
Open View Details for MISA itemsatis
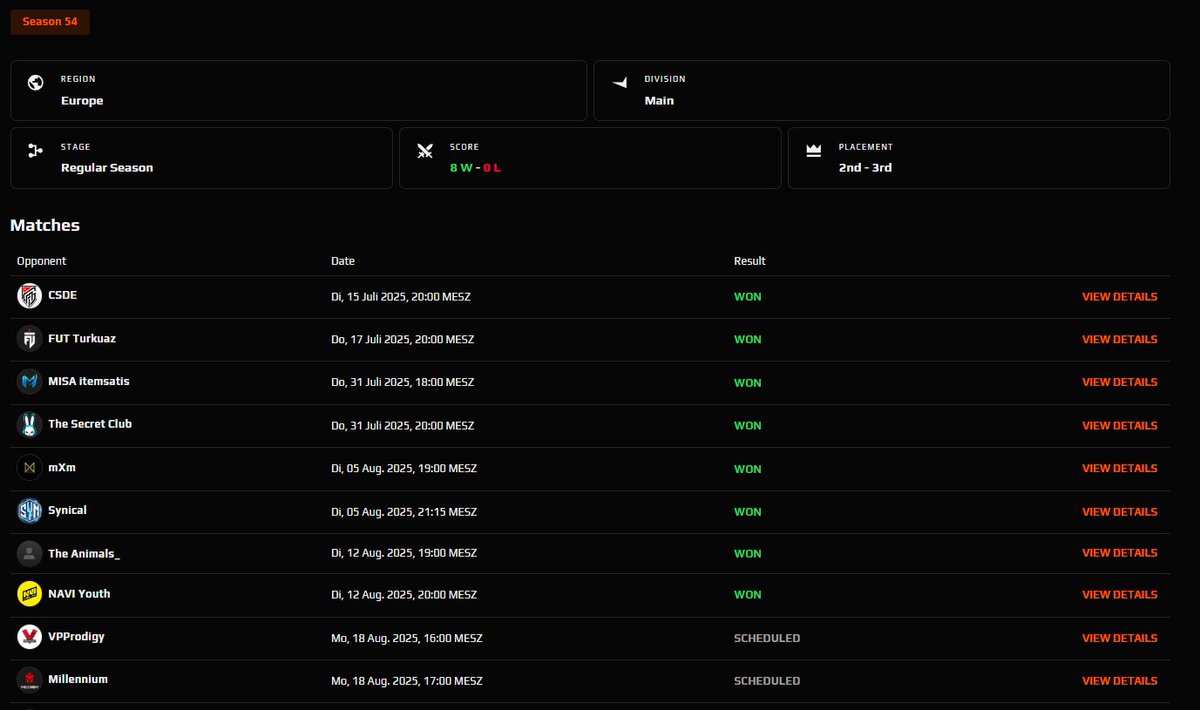point(1119,382)
